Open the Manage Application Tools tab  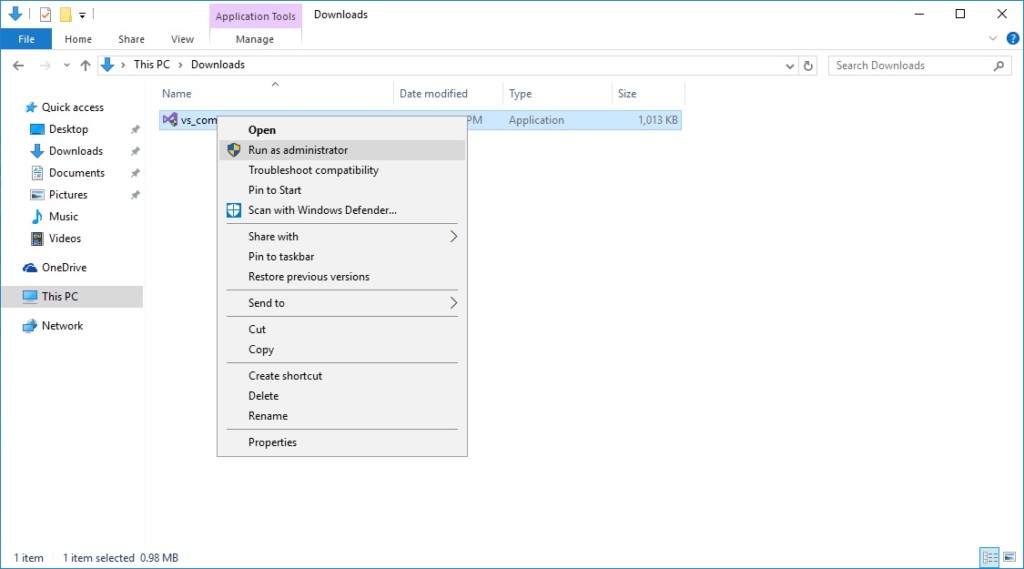click(x=255, y=39)
